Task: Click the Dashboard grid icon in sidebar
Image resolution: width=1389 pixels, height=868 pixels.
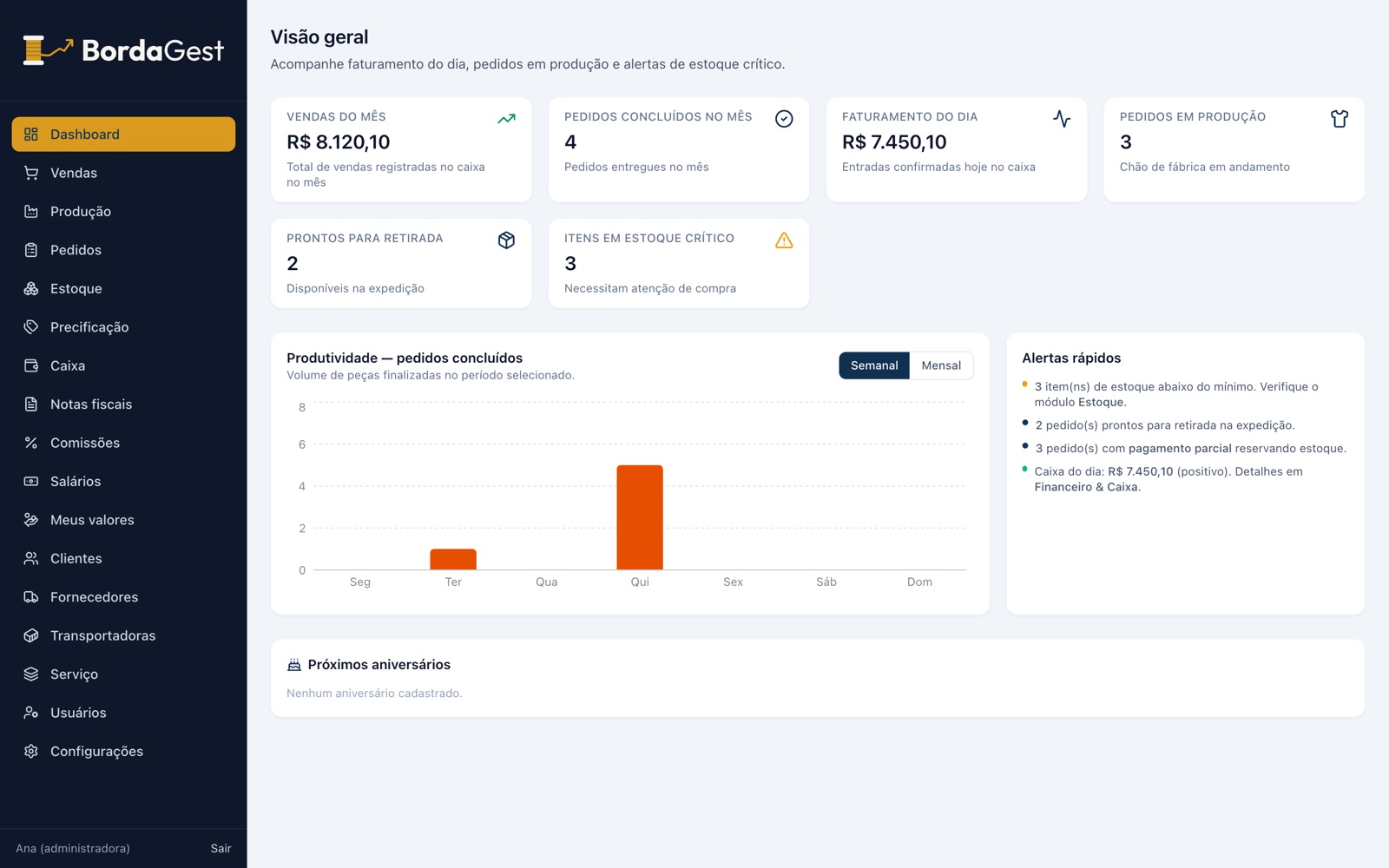Action: [x=31, y=135]
